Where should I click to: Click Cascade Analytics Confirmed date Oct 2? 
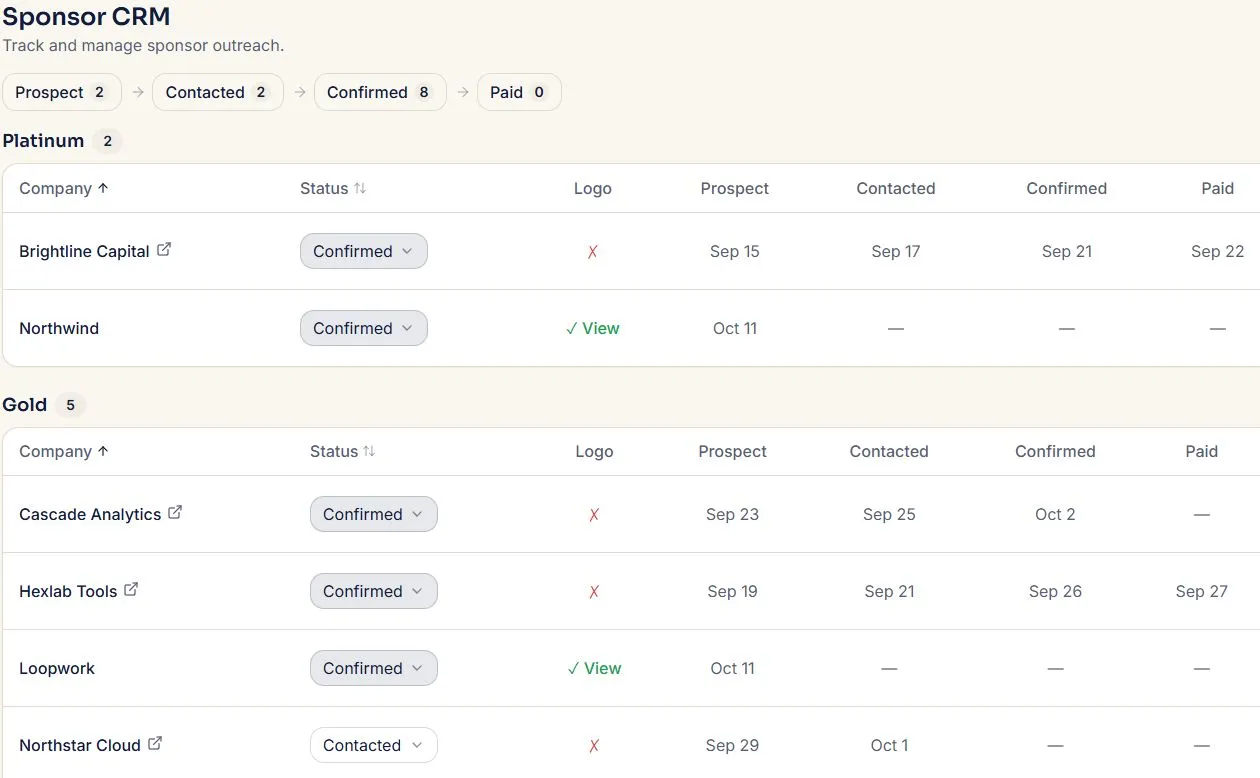pyautogui.click(x=1055, y=514)
